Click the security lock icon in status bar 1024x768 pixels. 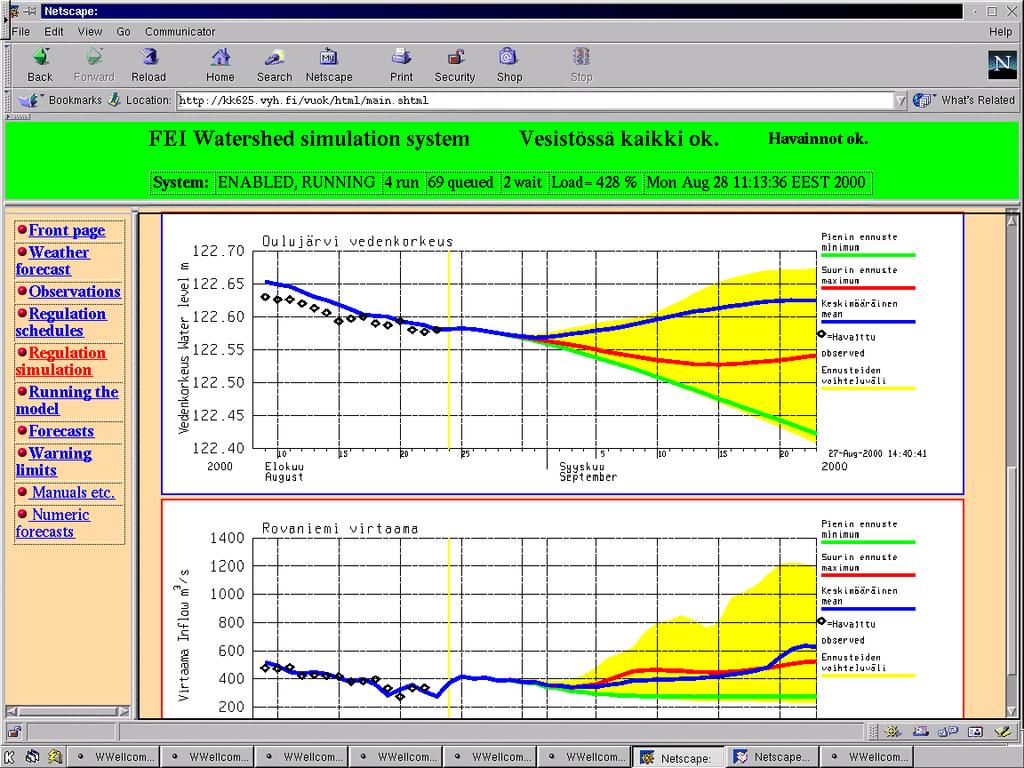tap(14, 731)
